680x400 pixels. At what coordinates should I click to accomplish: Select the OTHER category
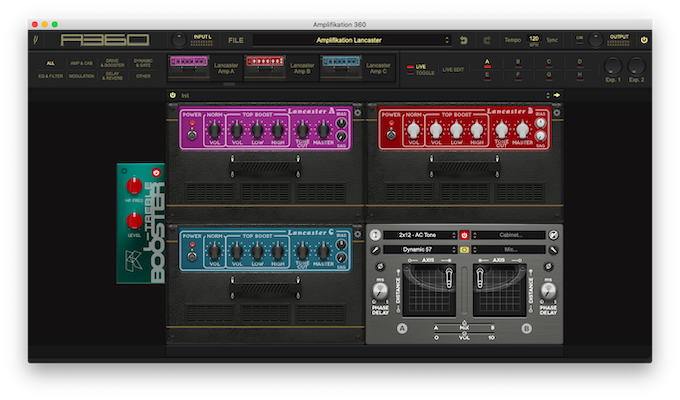(x=143, y=76)
